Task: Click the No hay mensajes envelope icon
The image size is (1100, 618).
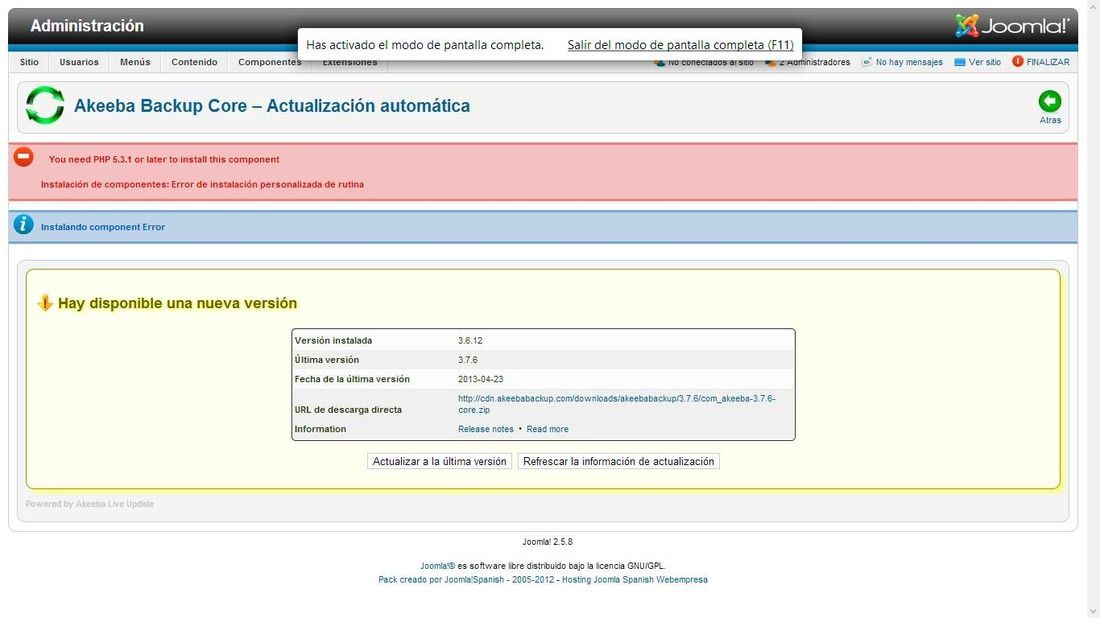Action: (x=866, y=62)
